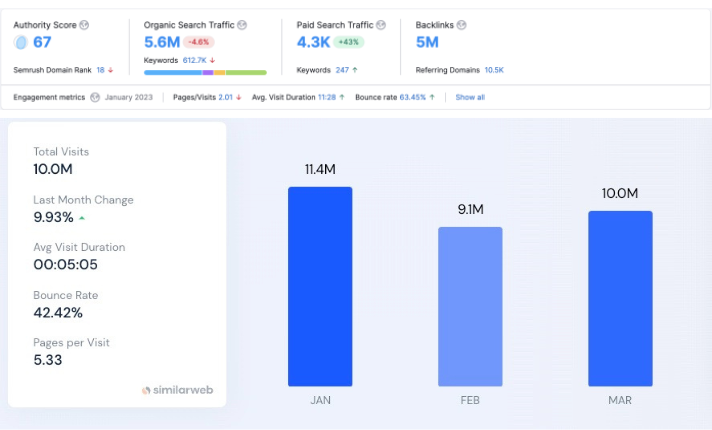The height and width of the screenshot is (430, 712).
Task: Select the MAR bar in visits chart
Action: point(620,298)
